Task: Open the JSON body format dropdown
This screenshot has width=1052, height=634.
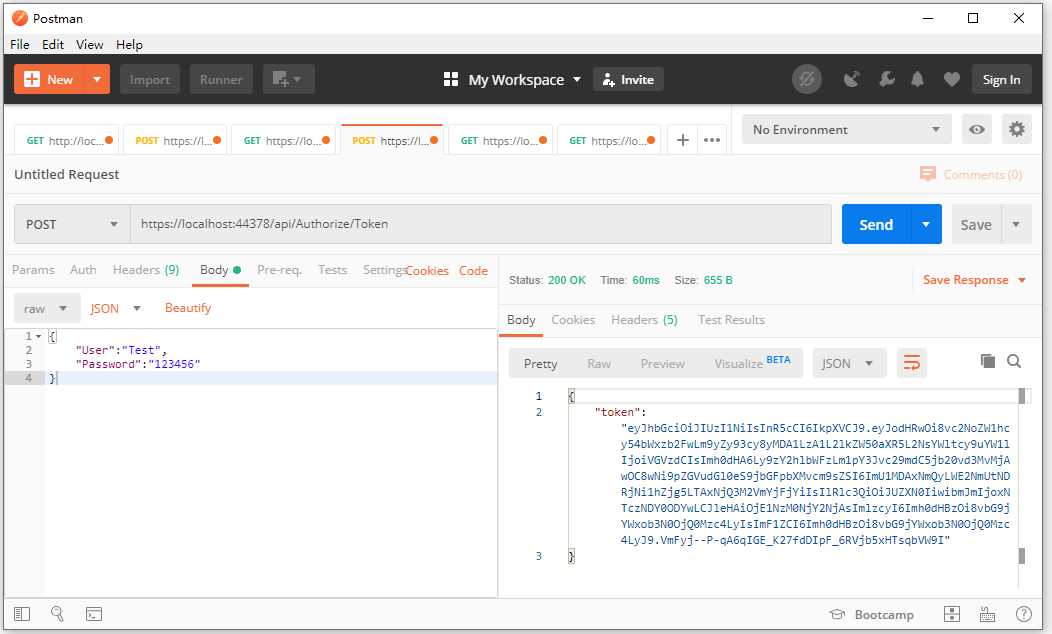Action: (115, 309)
